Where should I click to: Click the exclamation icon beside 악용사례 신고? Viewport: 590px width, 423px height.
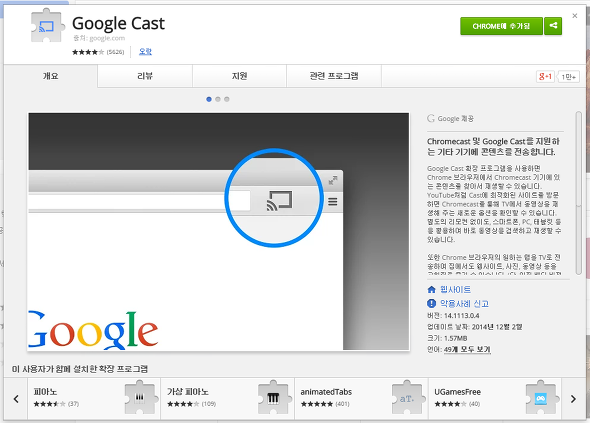click(432, 303)
